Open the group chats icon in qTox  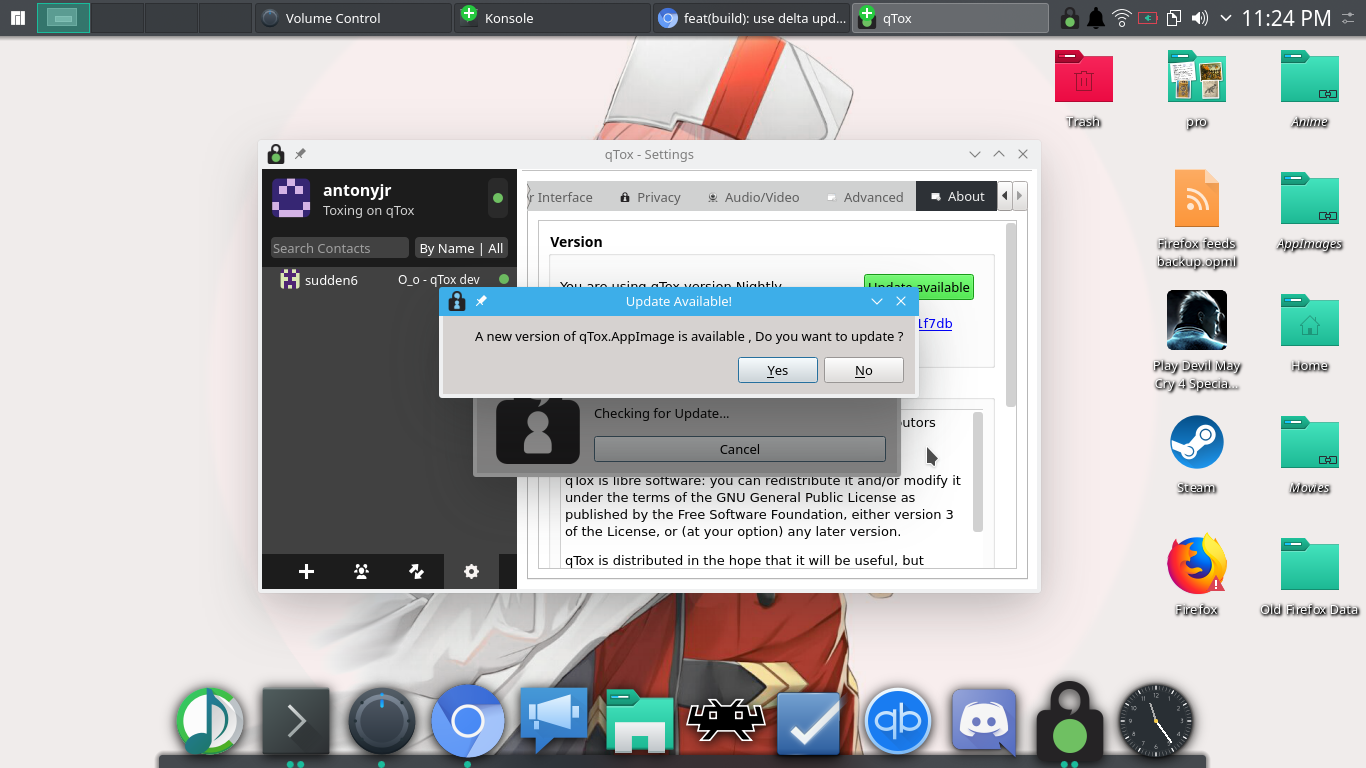pyautogui.click(x=361, y=571)
